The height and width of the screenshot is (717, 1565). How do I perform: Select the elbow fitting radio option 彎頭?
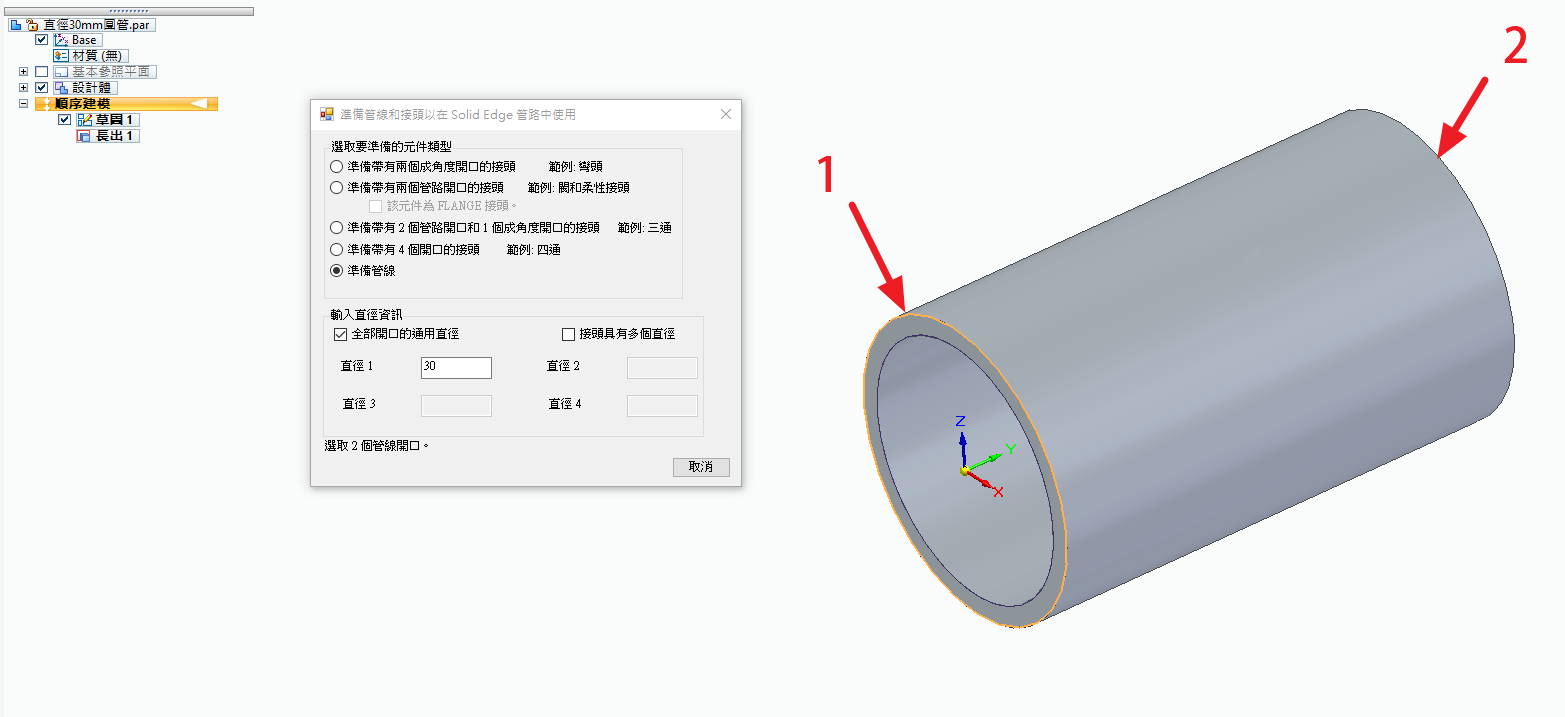[x=337, y=167]
